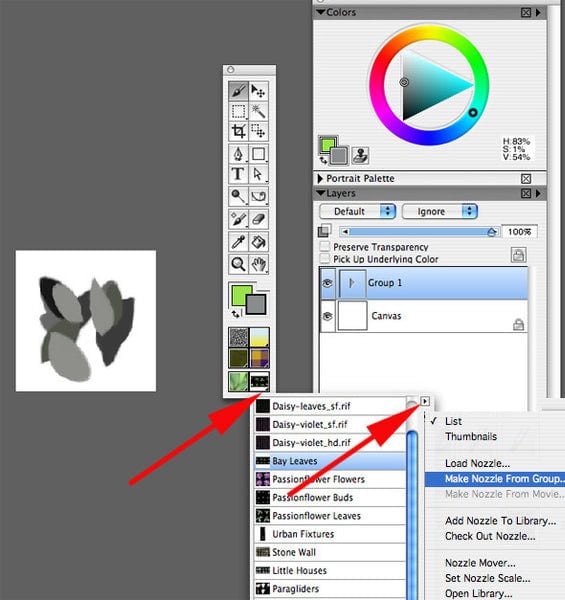Viewport: 565px width, 600px height.
Task: Click the nozzle list scrollbar
Action: click(412, 513)
